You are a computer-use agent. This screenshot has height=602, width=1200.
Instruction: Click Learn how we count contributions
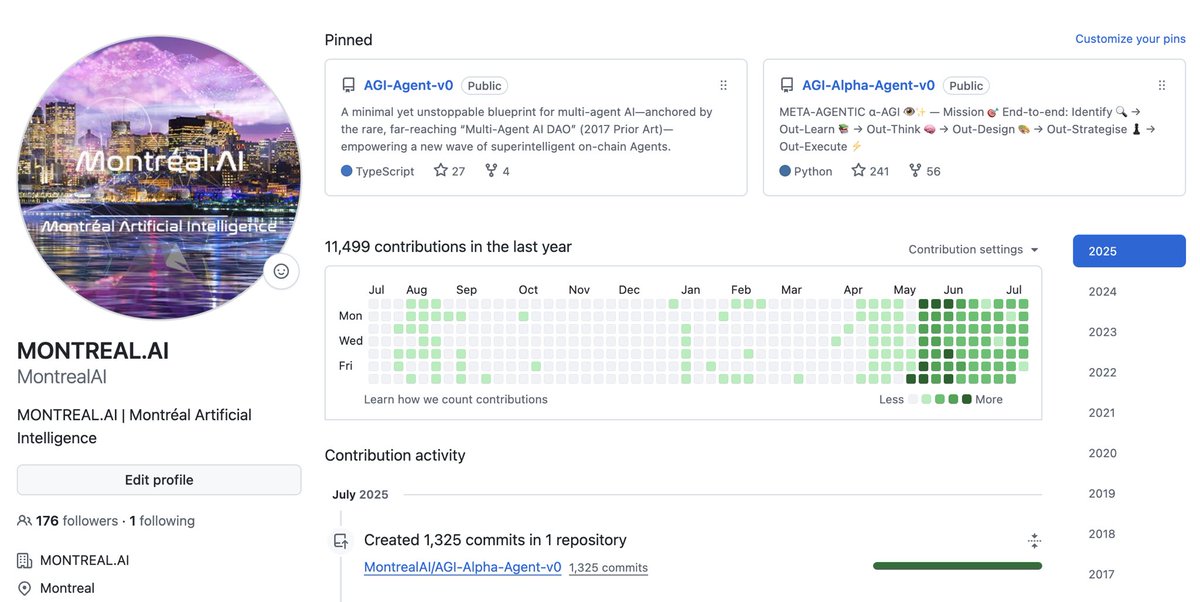pos(456,399)
